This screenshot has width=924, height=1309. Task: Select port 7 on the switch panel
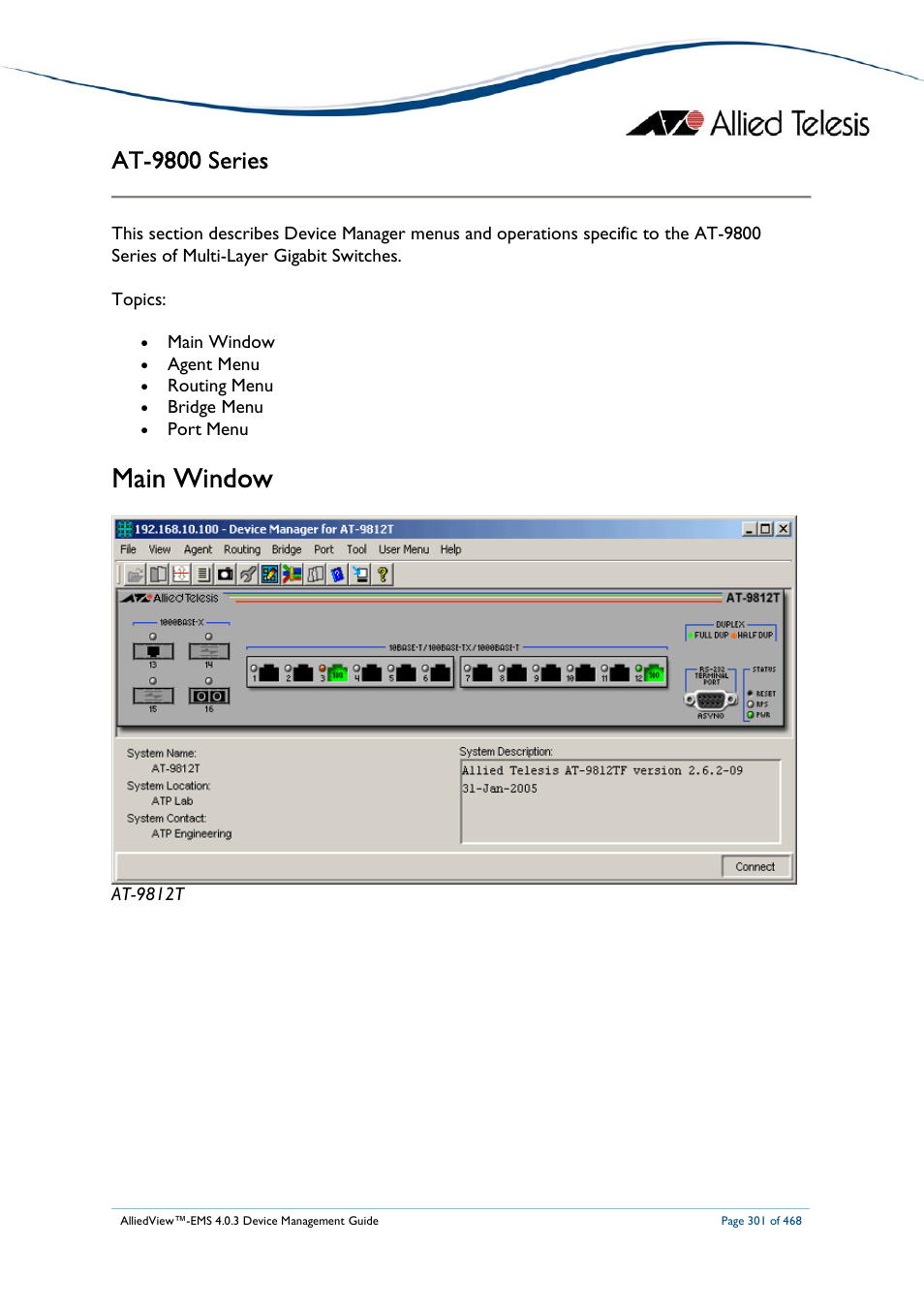[482, 672]
